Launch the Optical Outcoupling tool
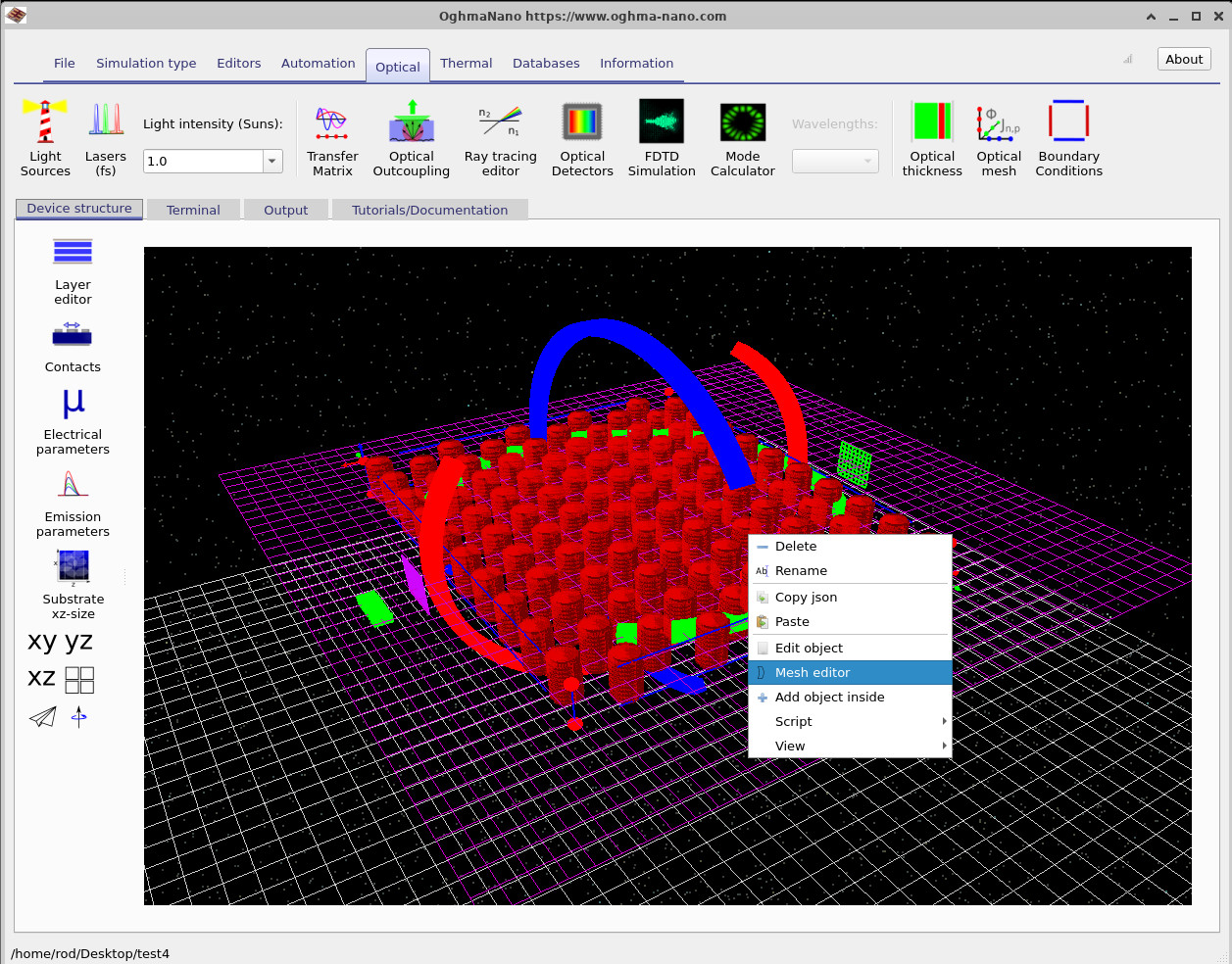 pyautogui.click(x=412, y=138)
